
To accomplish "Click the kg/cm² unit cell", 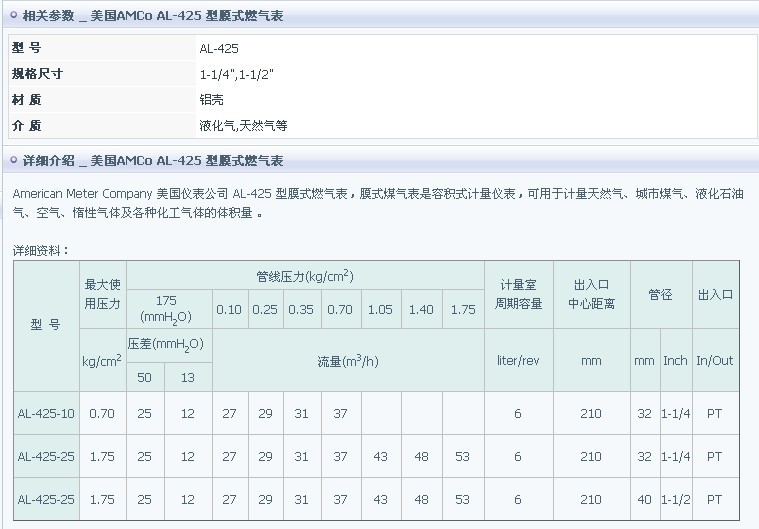I will click(x=103, y=360).
